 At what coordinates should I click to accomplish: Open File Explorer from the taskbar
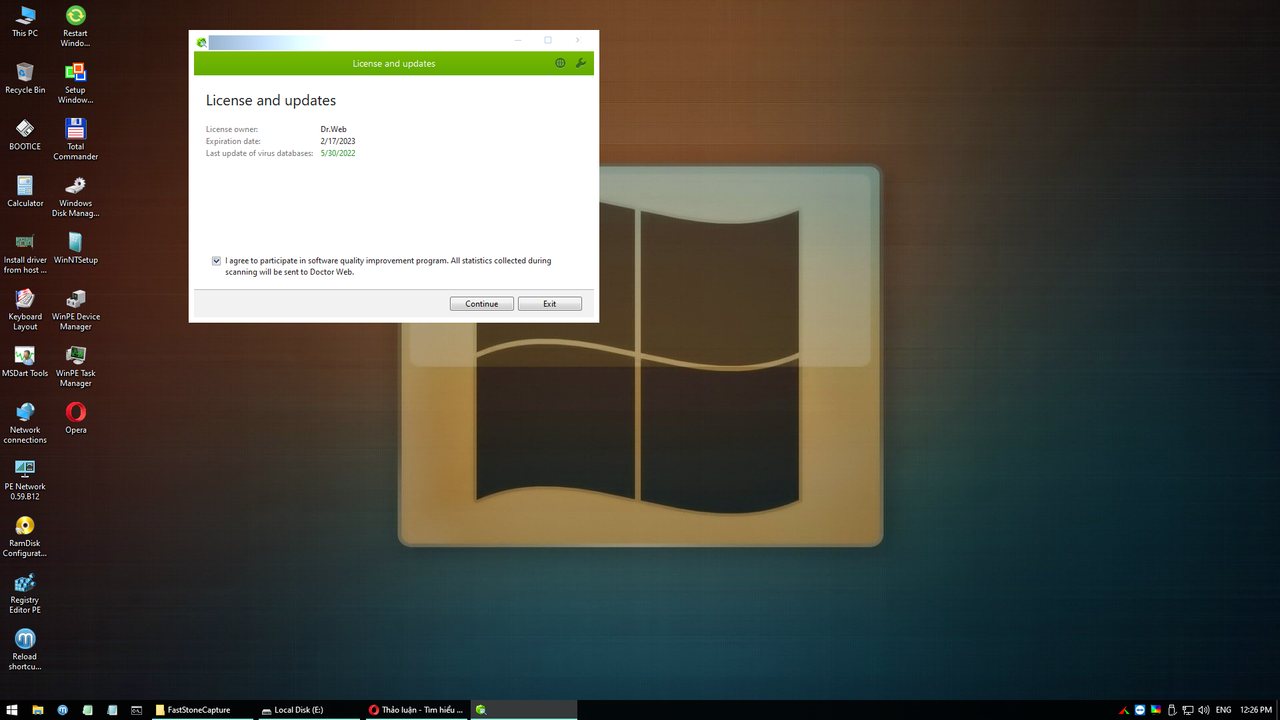click(x=38, y=710)
